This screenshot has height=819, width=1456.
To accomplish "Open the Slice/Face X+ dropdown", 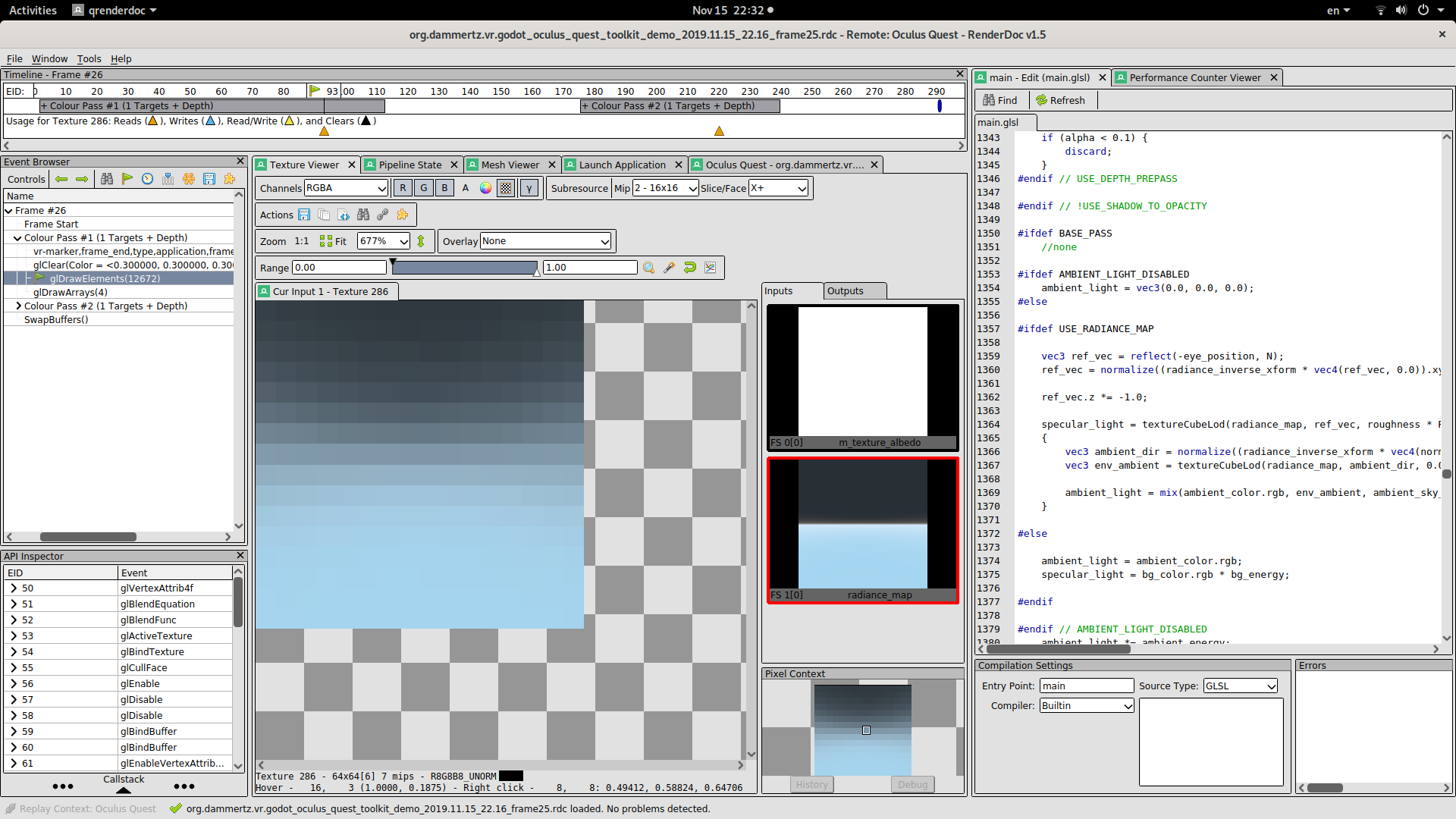I will 778,188.
